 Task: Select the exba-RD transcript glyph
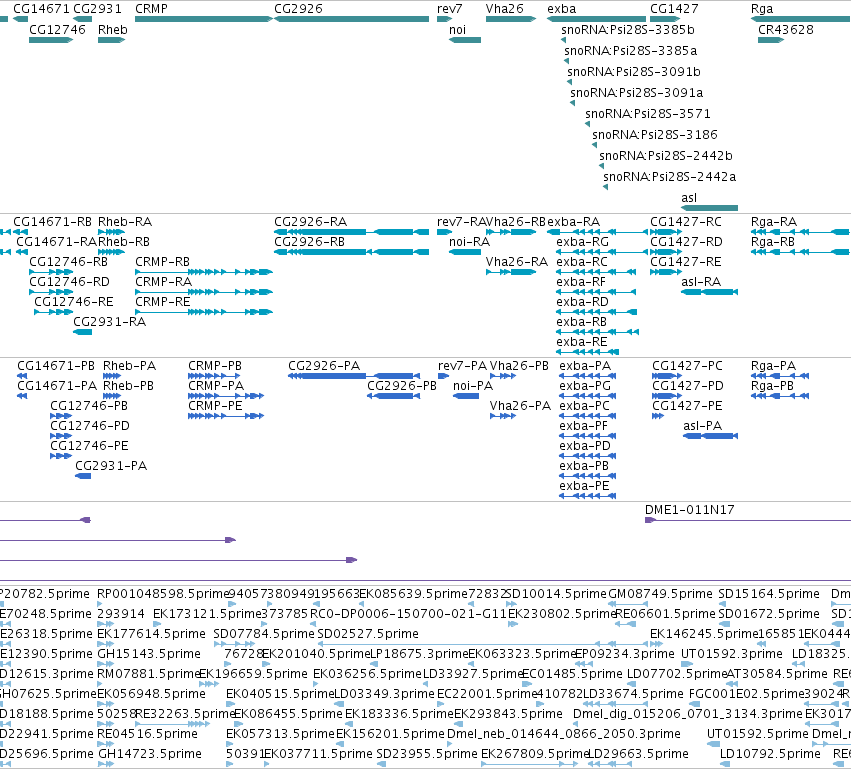pyautogui.click(x=596, y=312)
